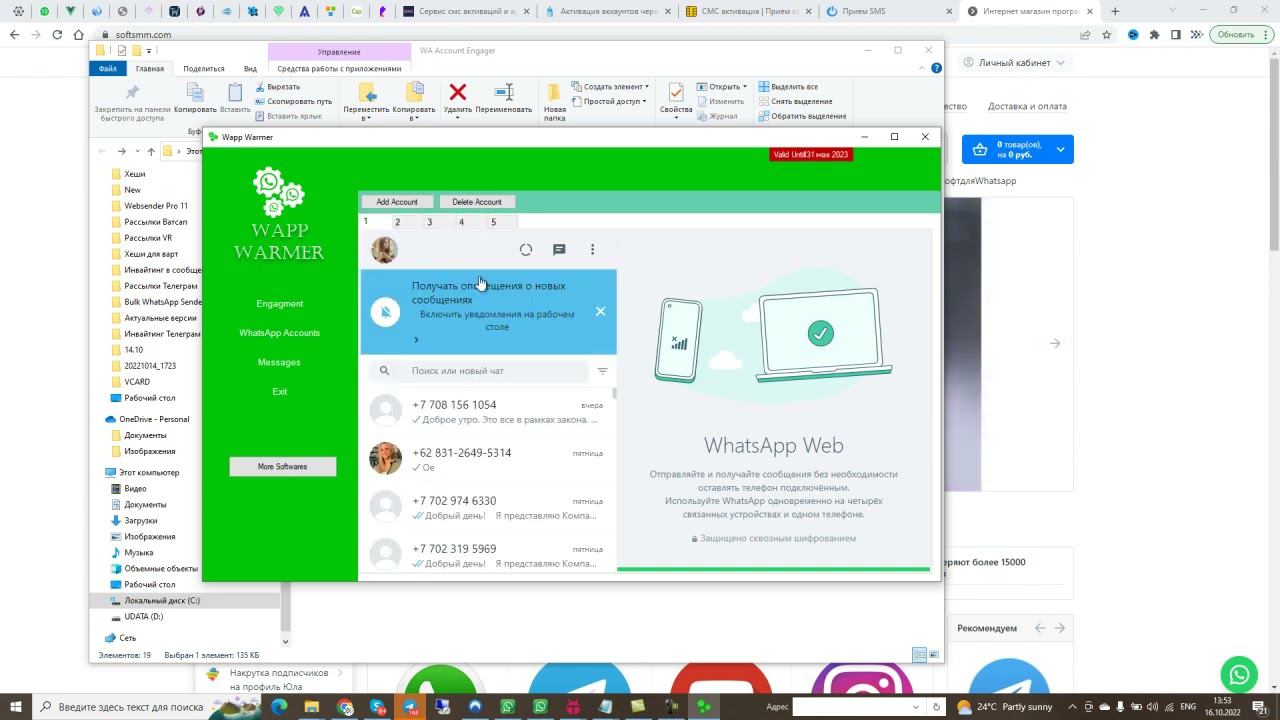Open the Поделиться ribbon tab in Explorer
The image size is (1280, 720).
(x=204, y=69)
